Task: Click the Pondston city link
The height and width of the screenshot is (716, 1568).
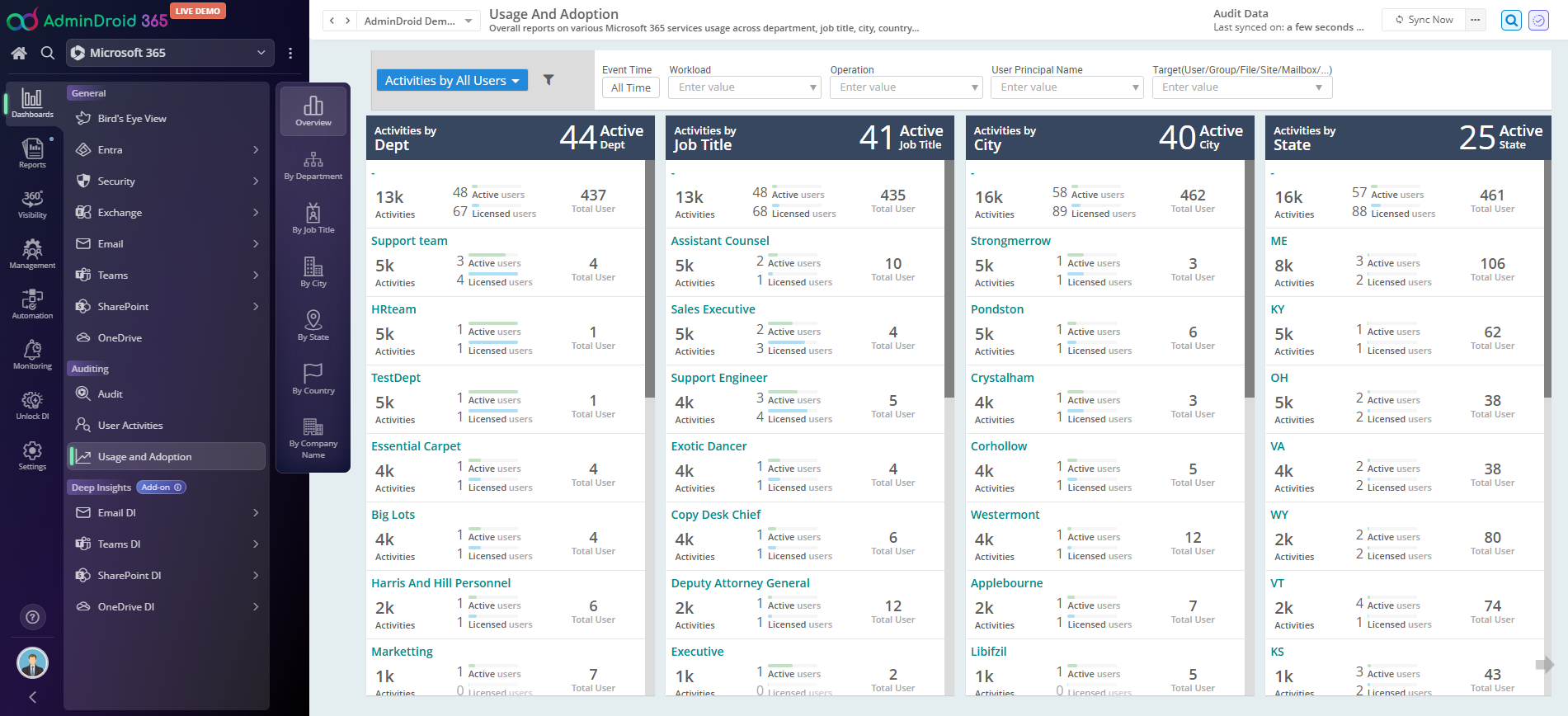Action: point(997,309)
